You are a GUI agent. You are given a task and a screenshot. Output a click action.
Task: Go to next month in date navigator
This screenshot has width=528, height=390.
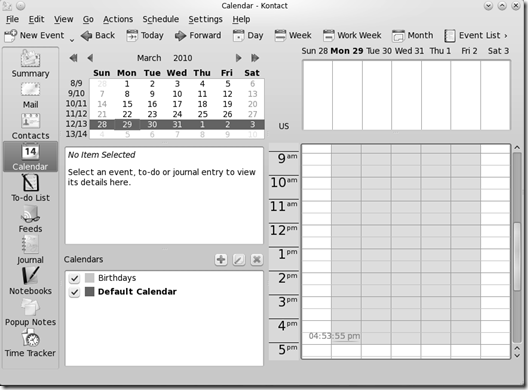(x=238, y=58)
